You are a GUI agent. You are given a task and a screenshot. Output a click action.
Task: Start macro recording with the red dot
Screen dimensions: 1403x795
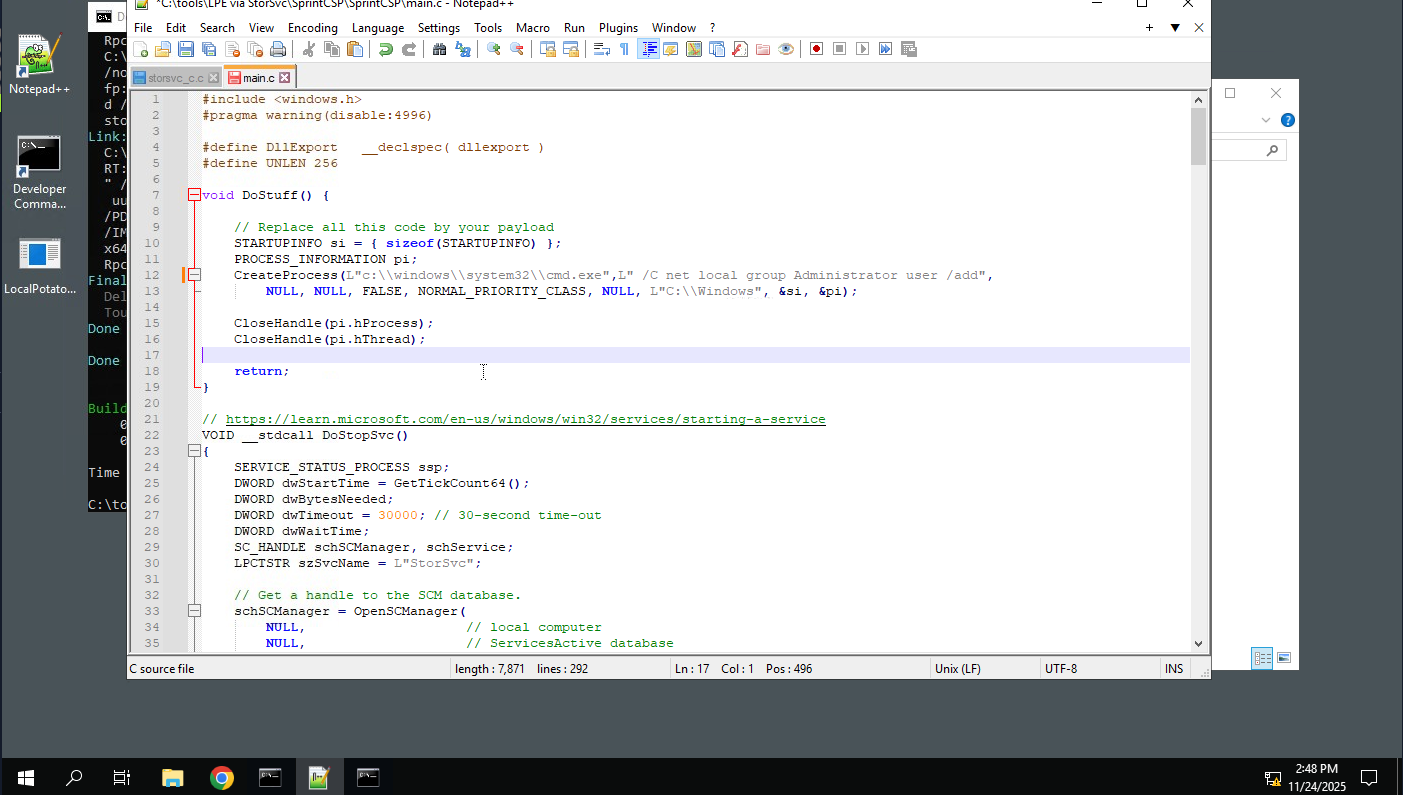click(816, 49)
